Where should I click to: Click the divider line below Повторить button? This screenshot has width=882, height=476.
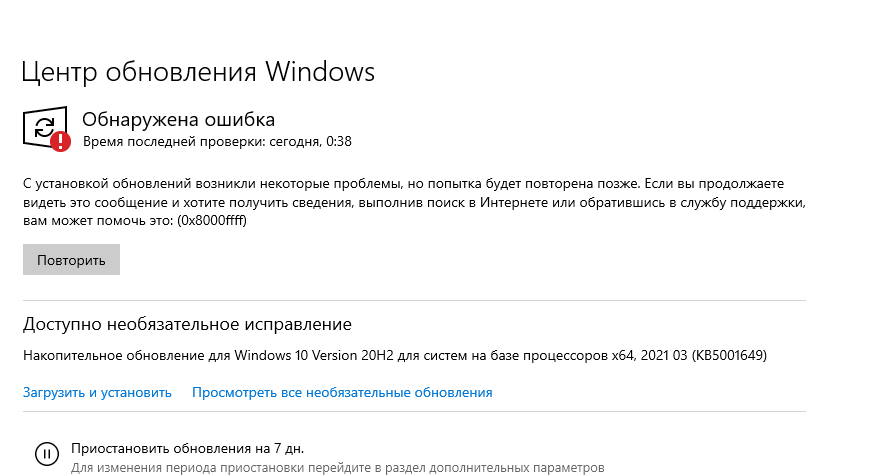(414, 300)
